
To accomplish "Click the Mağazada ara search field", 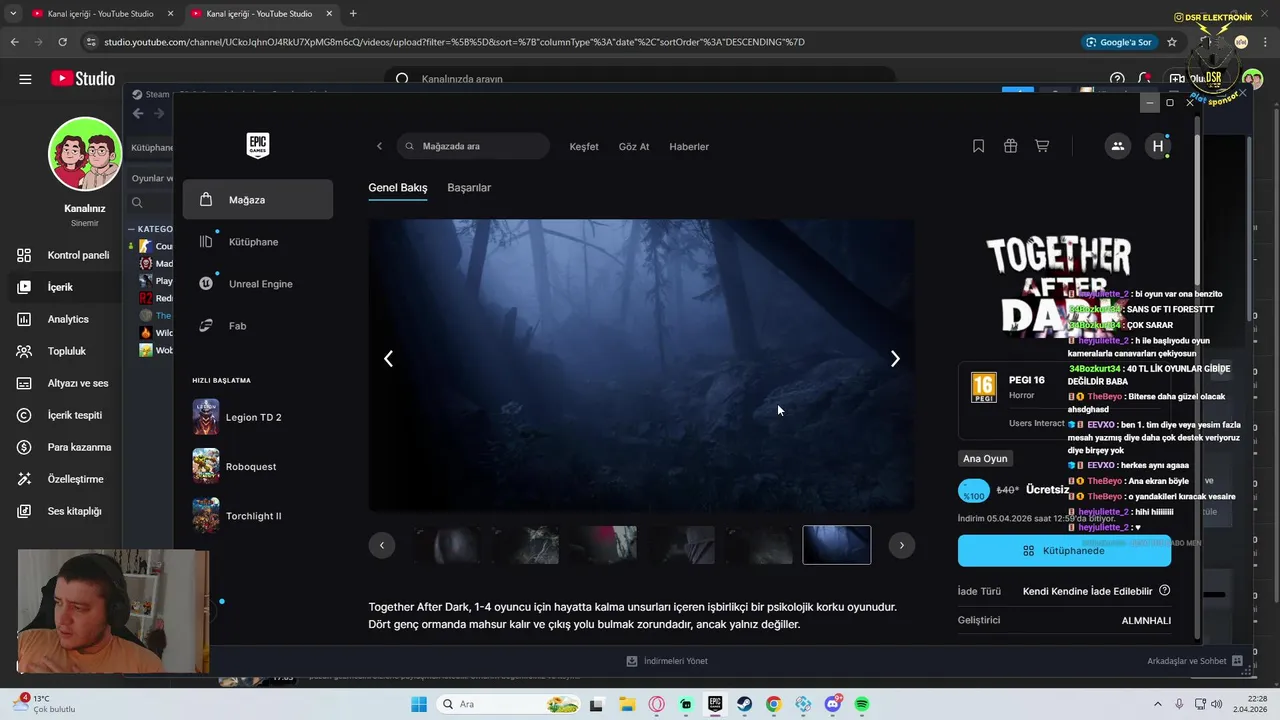I will [x=473, y=146].
